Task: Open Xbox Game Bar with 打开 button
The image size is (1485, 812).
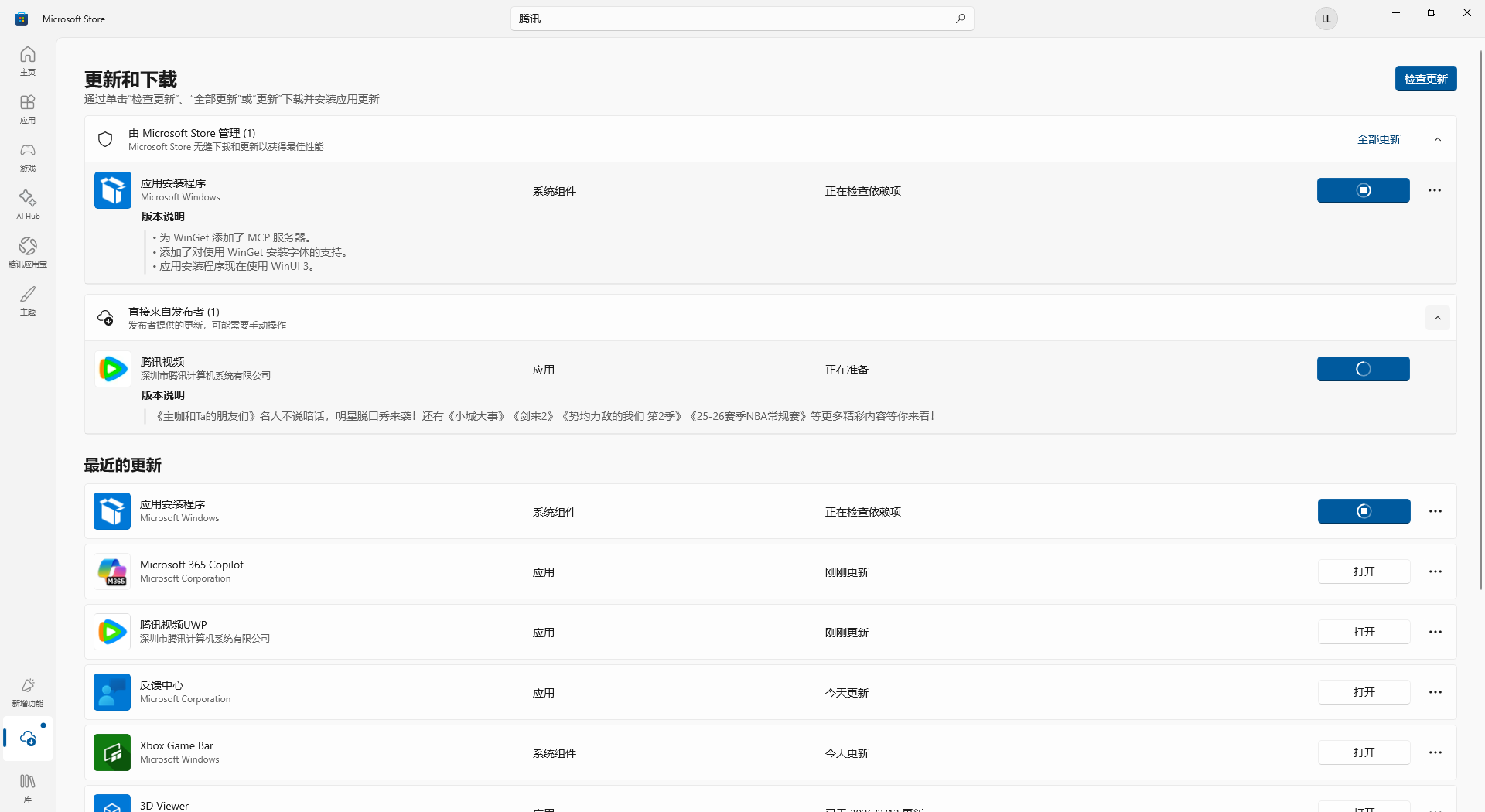Action: (x=1364, y=752)
